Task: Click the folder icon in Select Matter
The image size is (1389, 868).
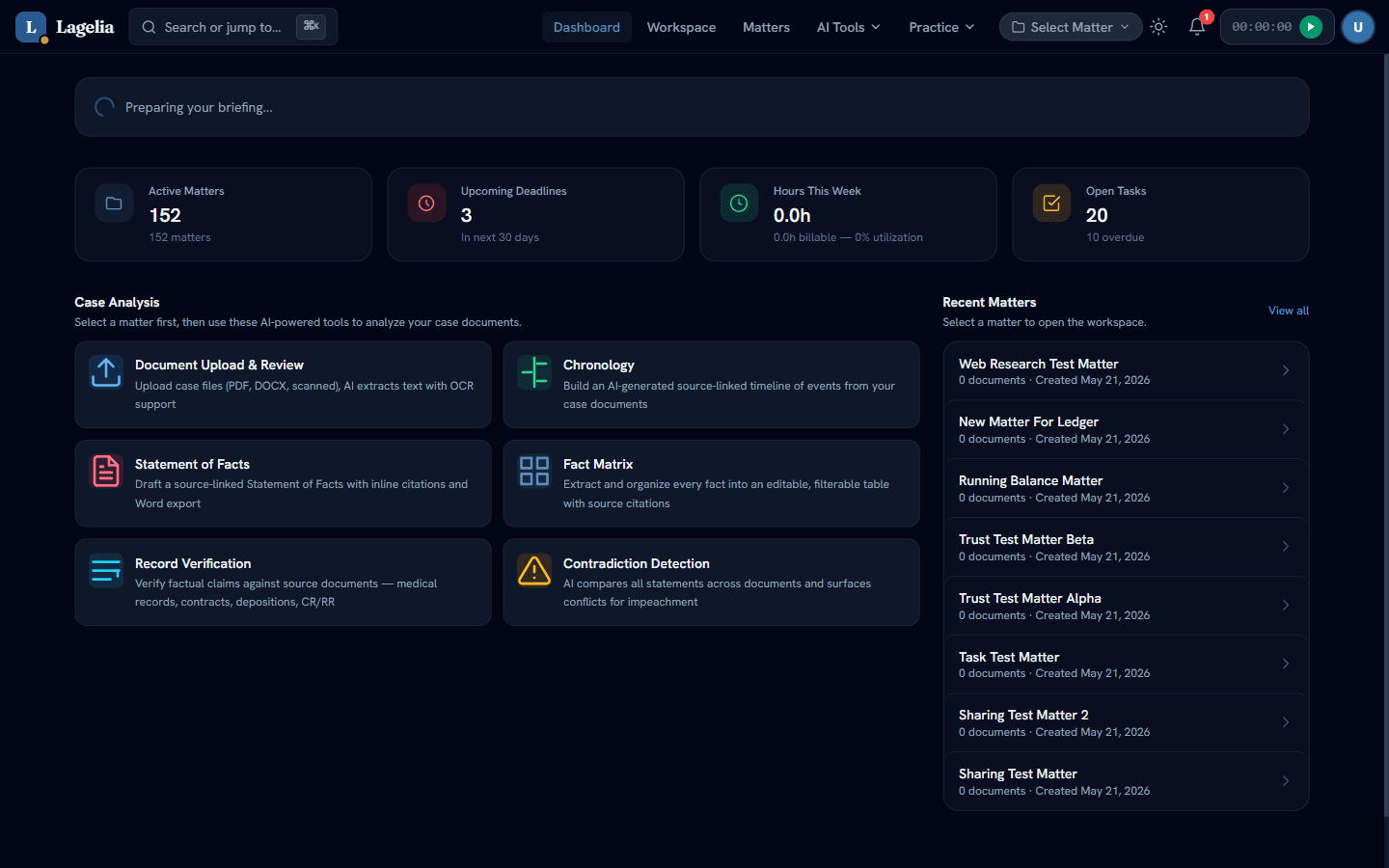Action: (x=1018, y=27)
